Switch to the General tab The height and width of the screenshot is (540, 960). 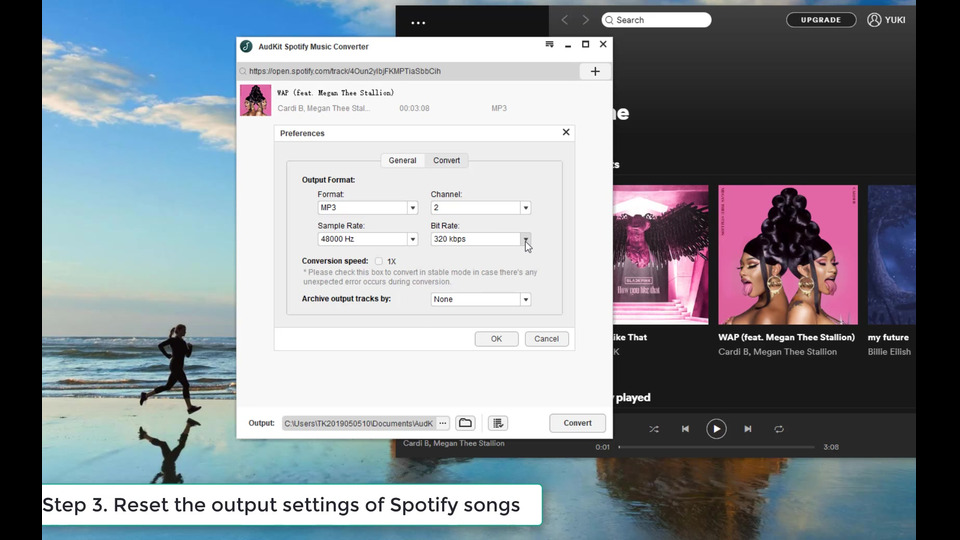[x=402, y=160]
